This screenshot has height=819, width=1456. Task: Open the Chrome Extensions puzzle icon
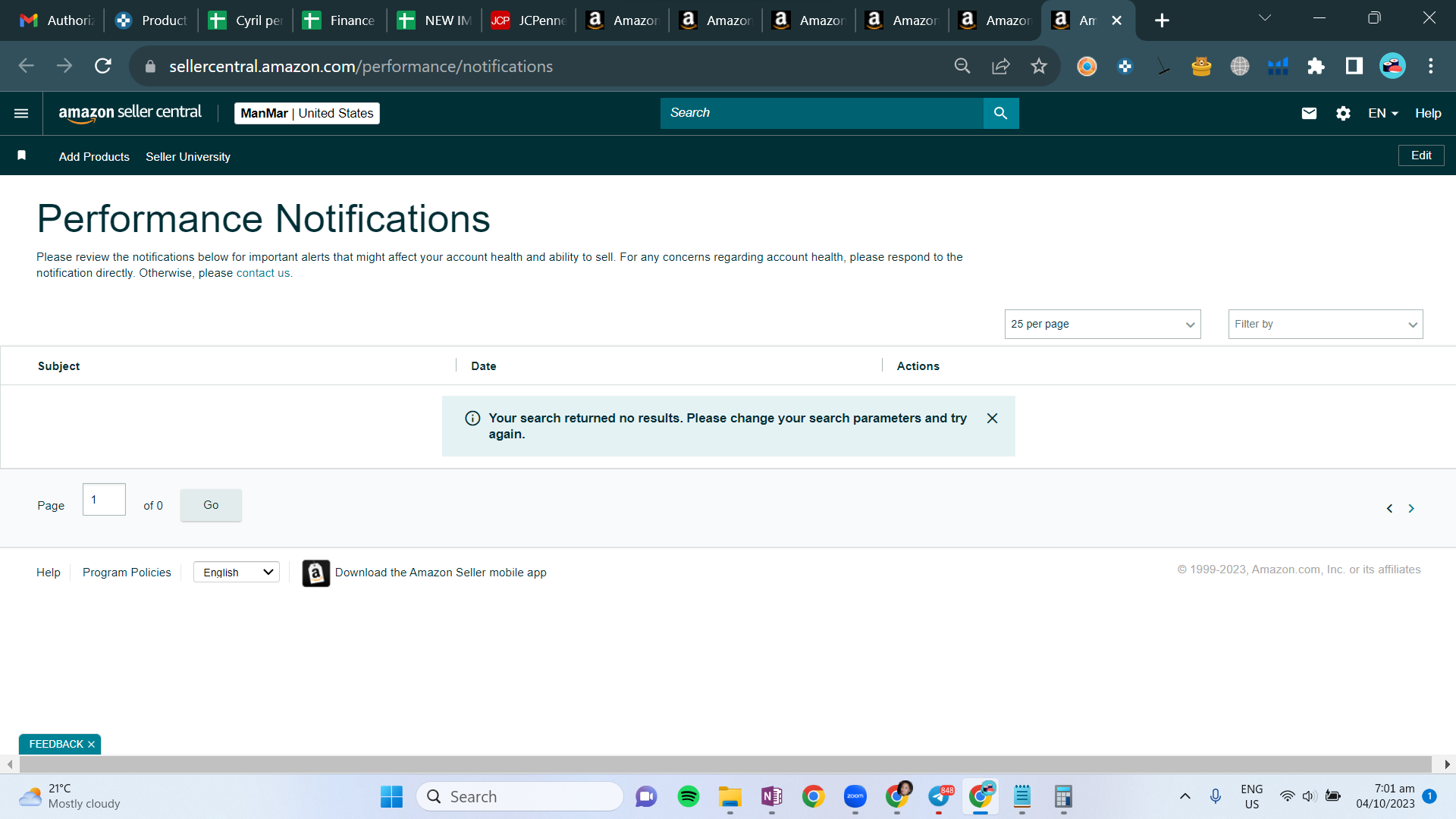tap(1316, 66)
